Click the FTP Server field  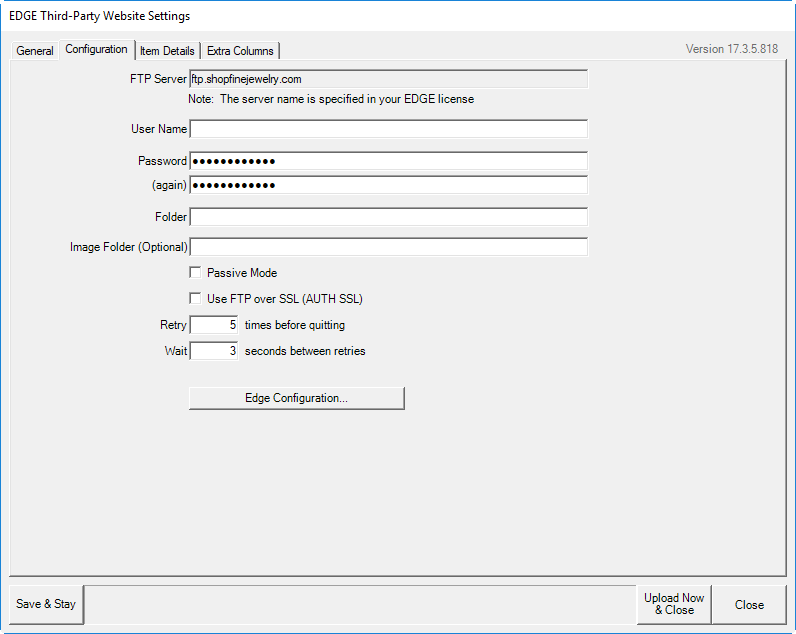click(x=388, y=79)
